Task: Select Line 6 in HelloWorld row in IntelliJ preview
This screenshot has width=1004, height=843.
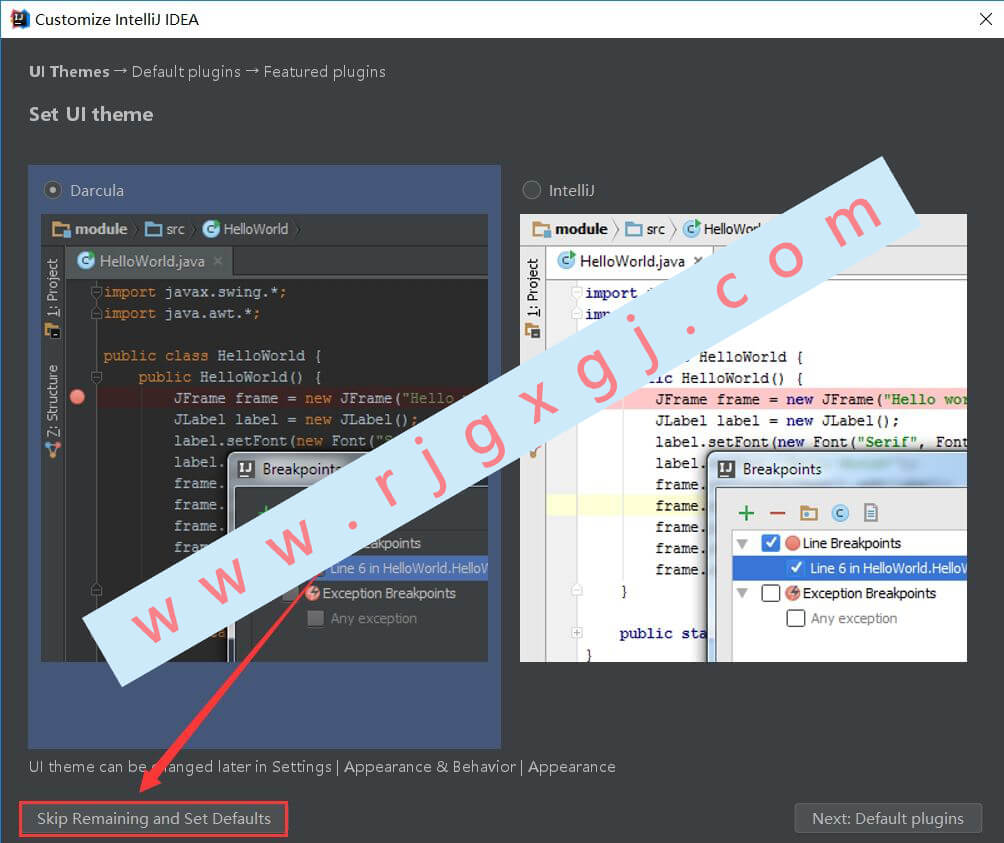Action: click(x=850, y=568)
